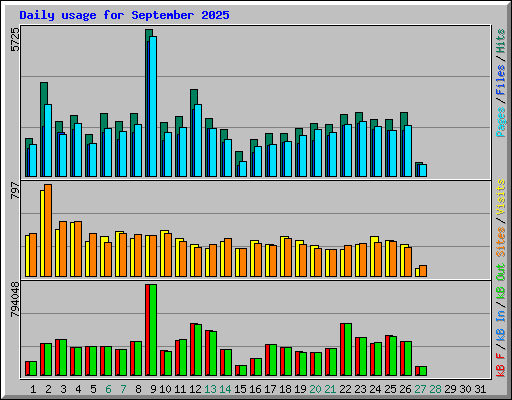
Task: Click day label 12 on the x-axis
Action: click(195, 389)
